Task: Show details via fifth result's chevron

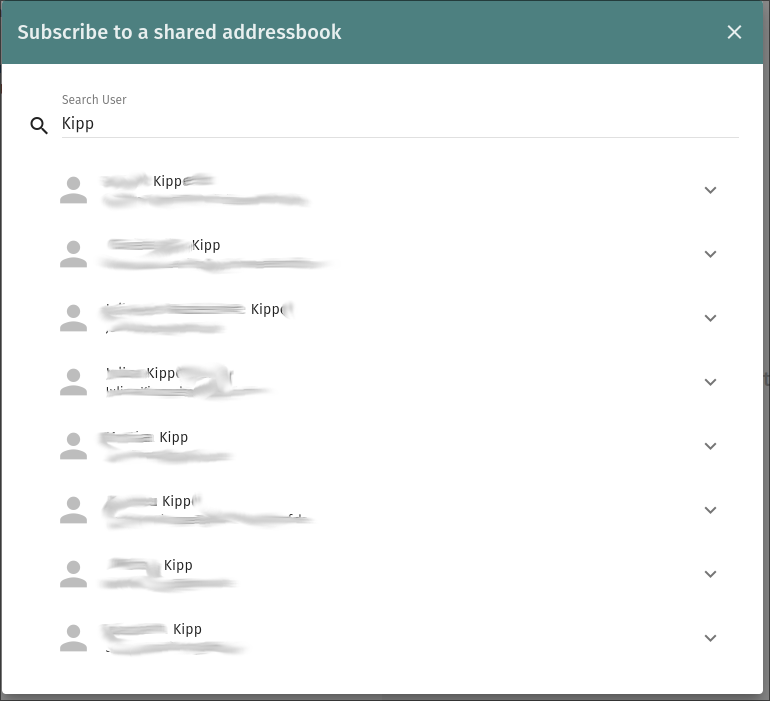Action: click(x=711, y=446)
